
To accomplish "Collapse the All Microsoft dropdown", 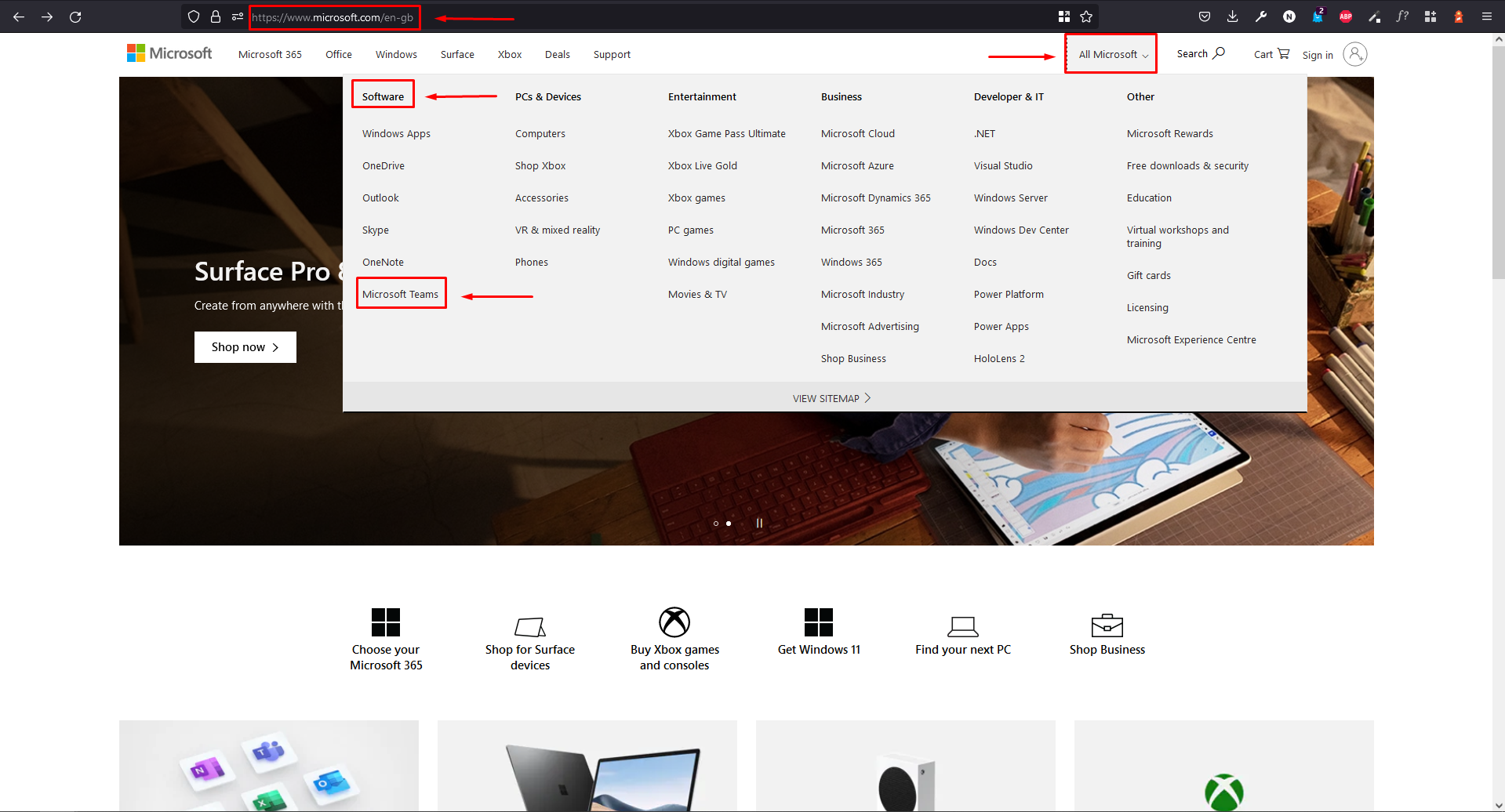I will [x=1113, y=54].
